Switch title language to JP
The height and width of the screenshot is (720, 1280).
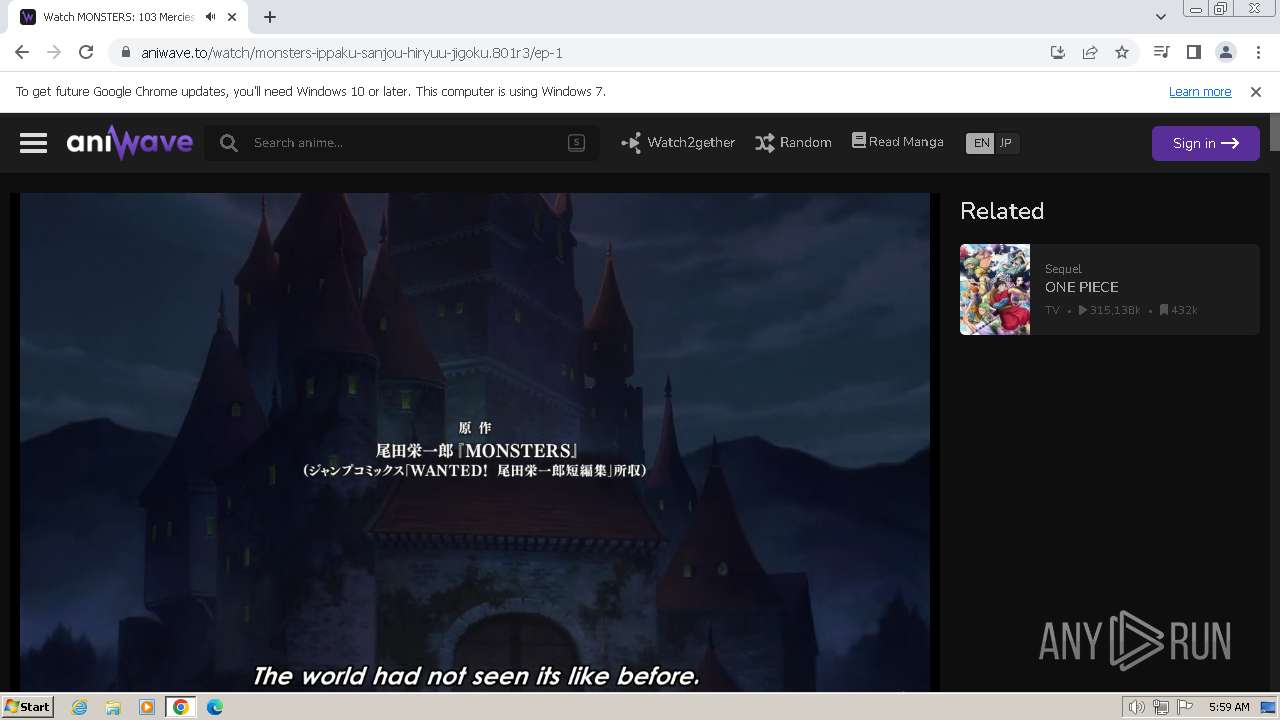pyautogui.click(x=1006, y=143)
